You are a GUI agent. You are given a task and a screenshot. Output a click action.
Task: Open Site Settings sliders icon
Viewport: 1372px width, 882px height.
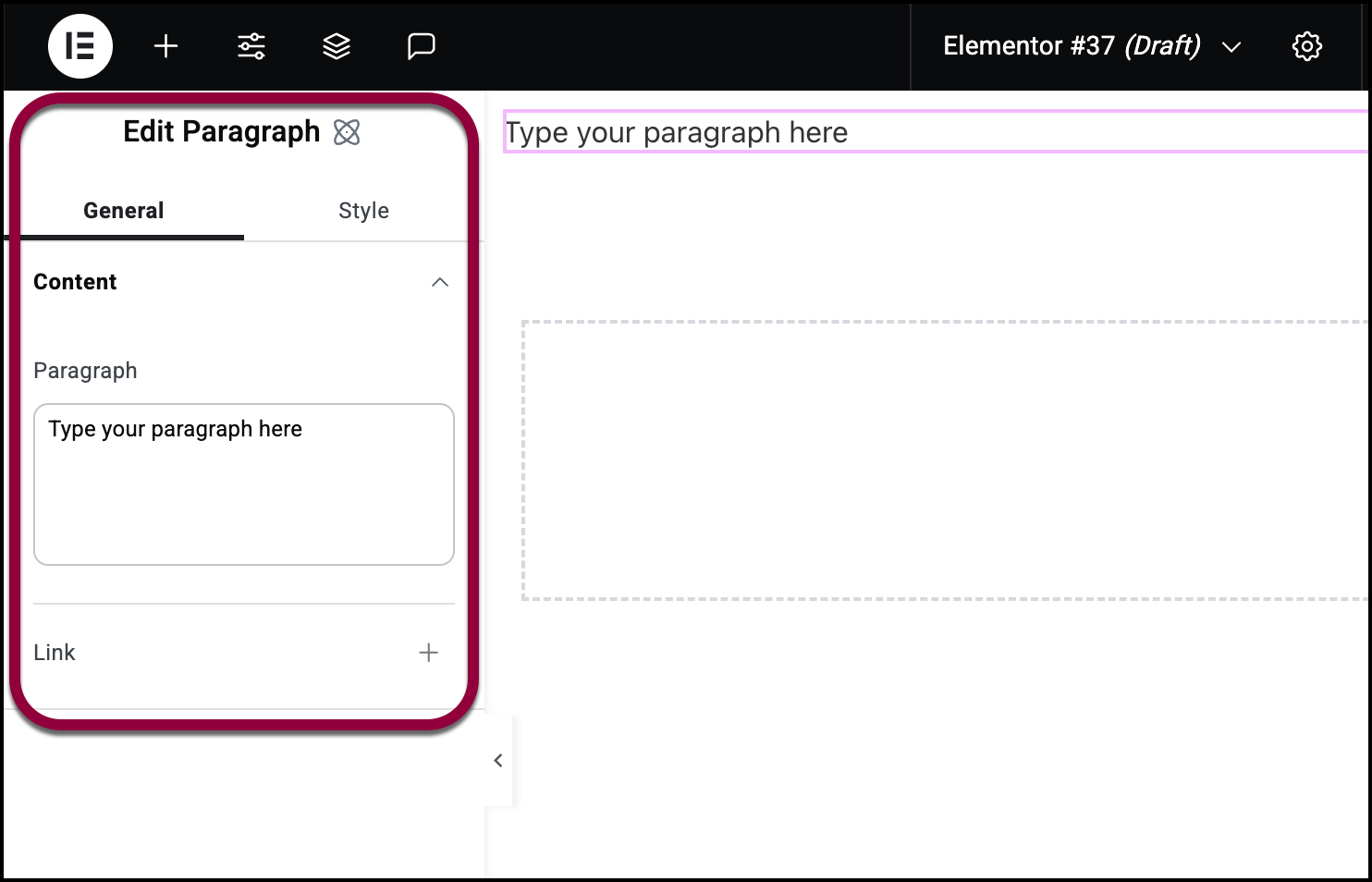pos(251,46)
